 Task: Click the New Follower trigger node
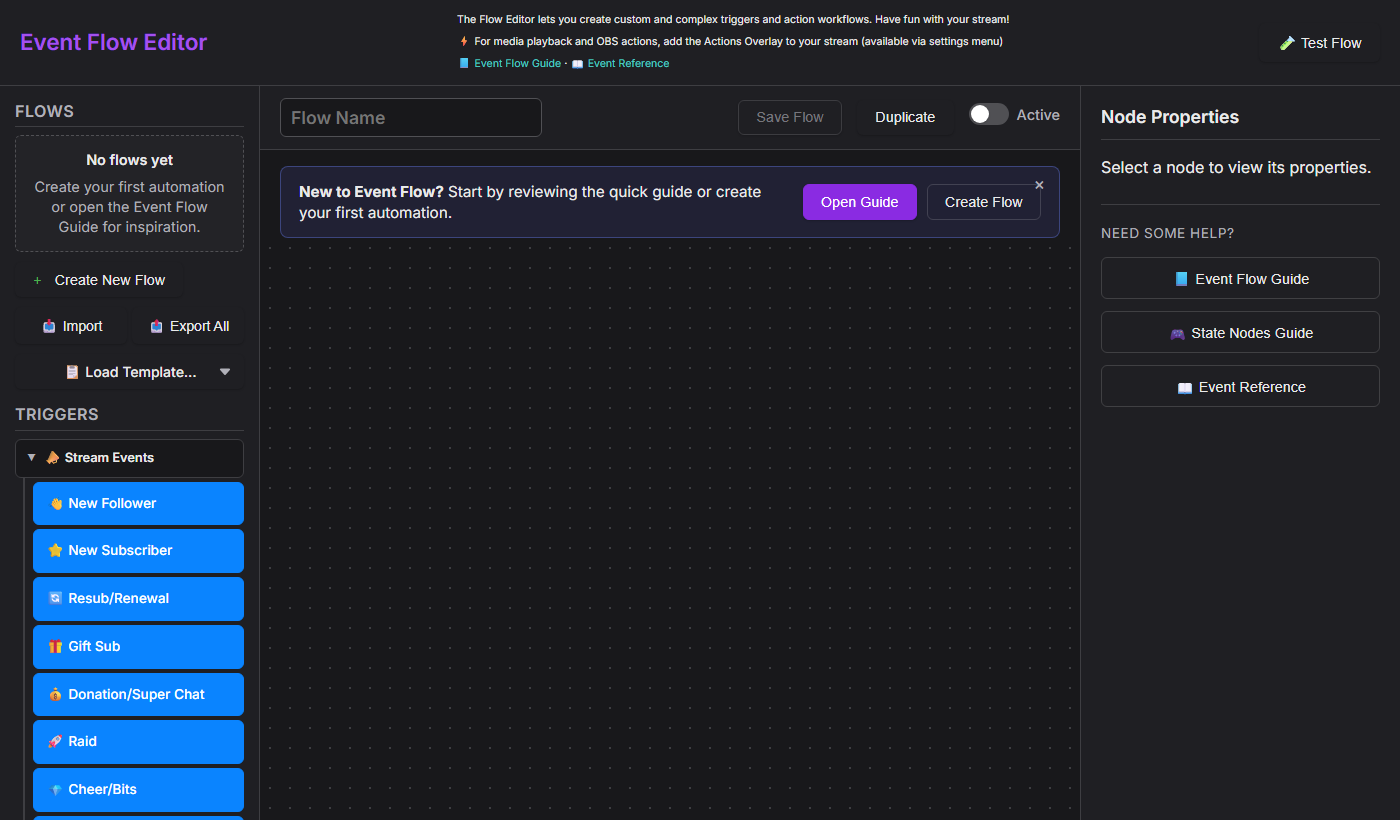pyautogui.click(x=138, y=503)
